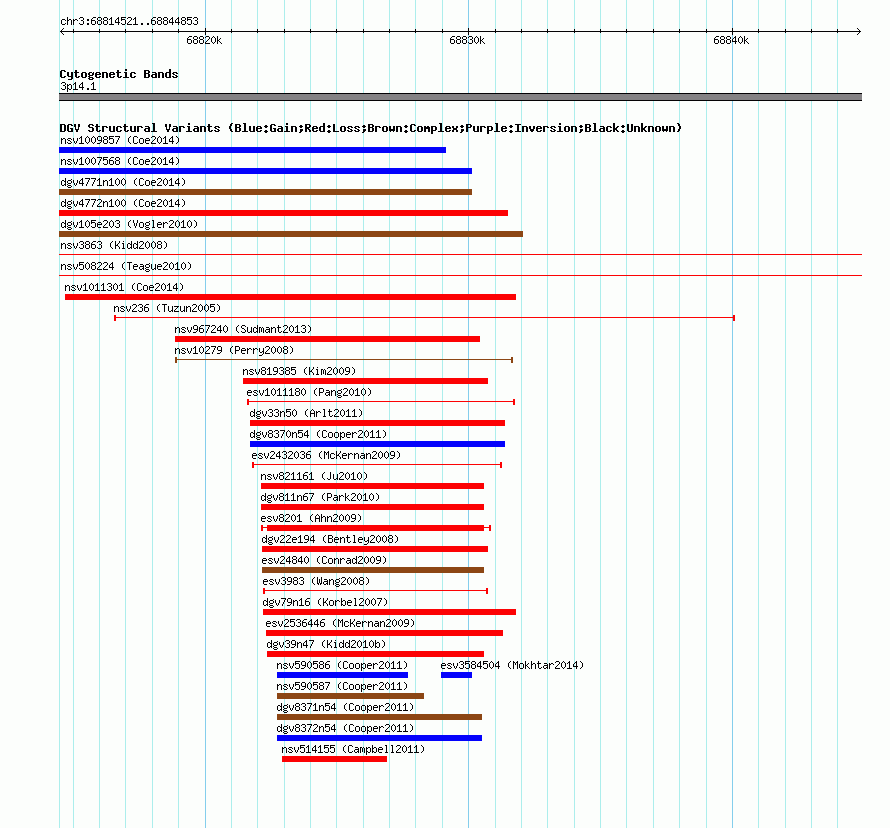Image resolution: width=890 pixels, height=828 pixels.
Task: Click the 3p14.1 cytogenetic band bar
Action: click(x=460, y=97)
